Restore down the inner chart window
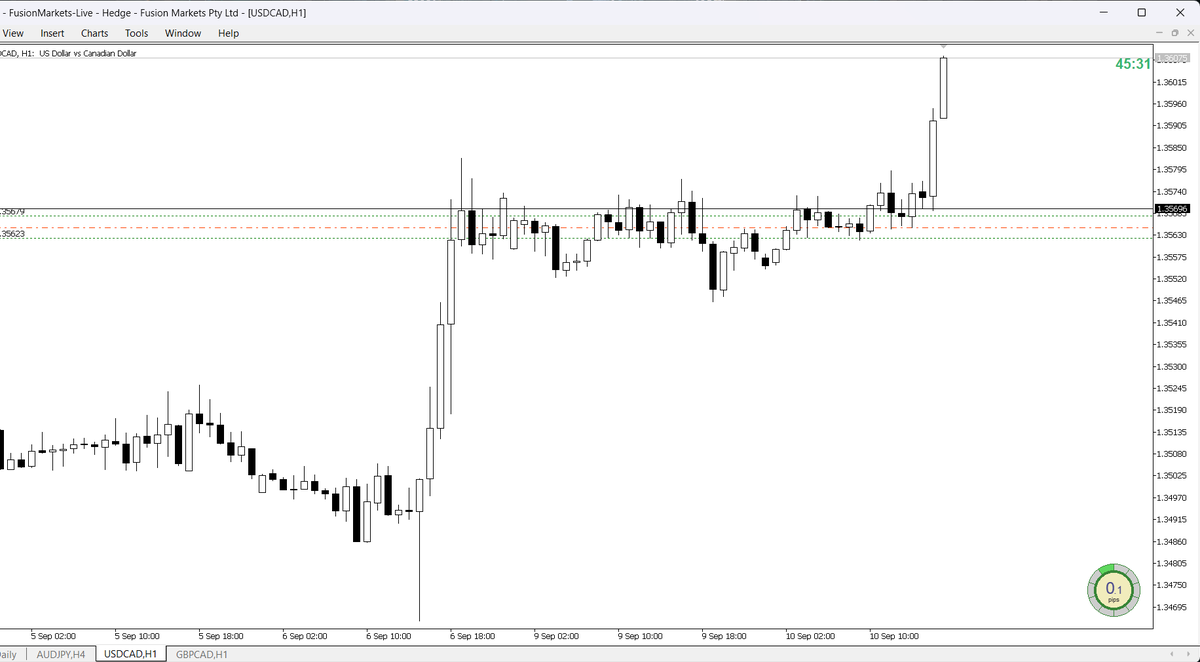 pyautogui.click(x=1175, y=33)
